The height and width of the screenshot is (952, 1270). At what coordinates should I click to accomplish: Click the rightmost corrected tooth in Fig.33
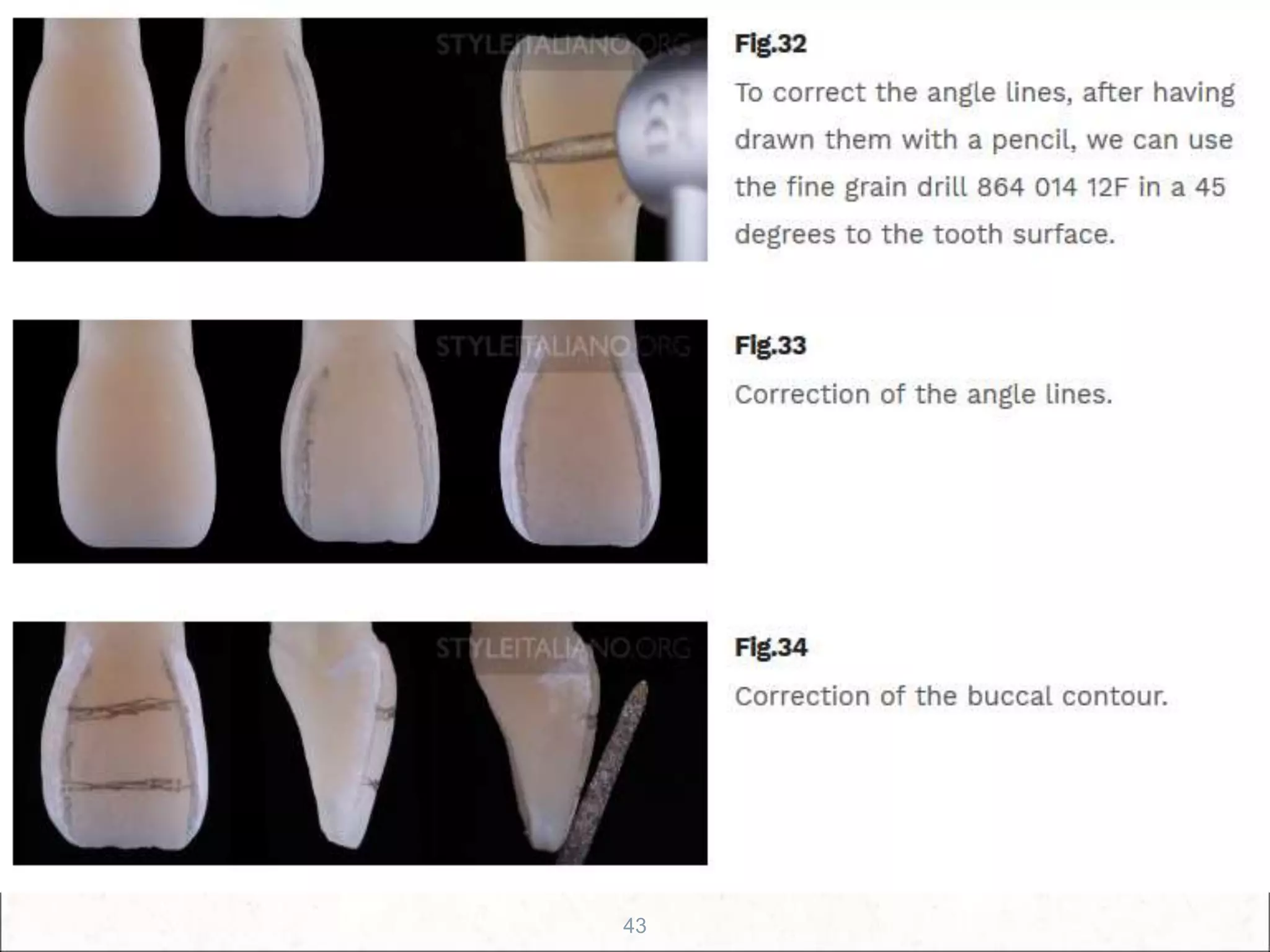[580, 433]
